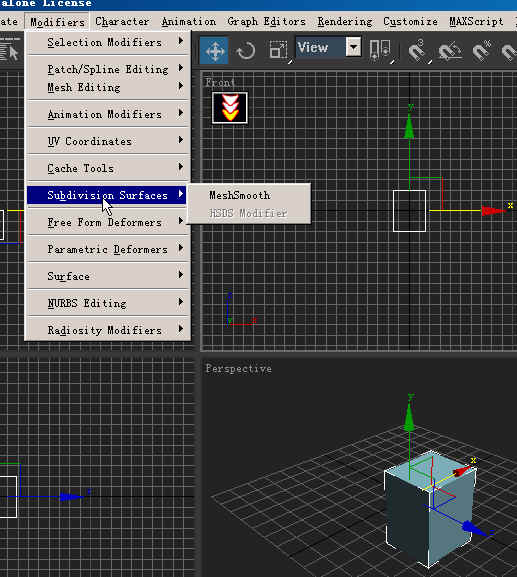Open the Modifiers menu
Image resolution: width=517 pixels, height=577 pixels.
click(x=57, y=22)
